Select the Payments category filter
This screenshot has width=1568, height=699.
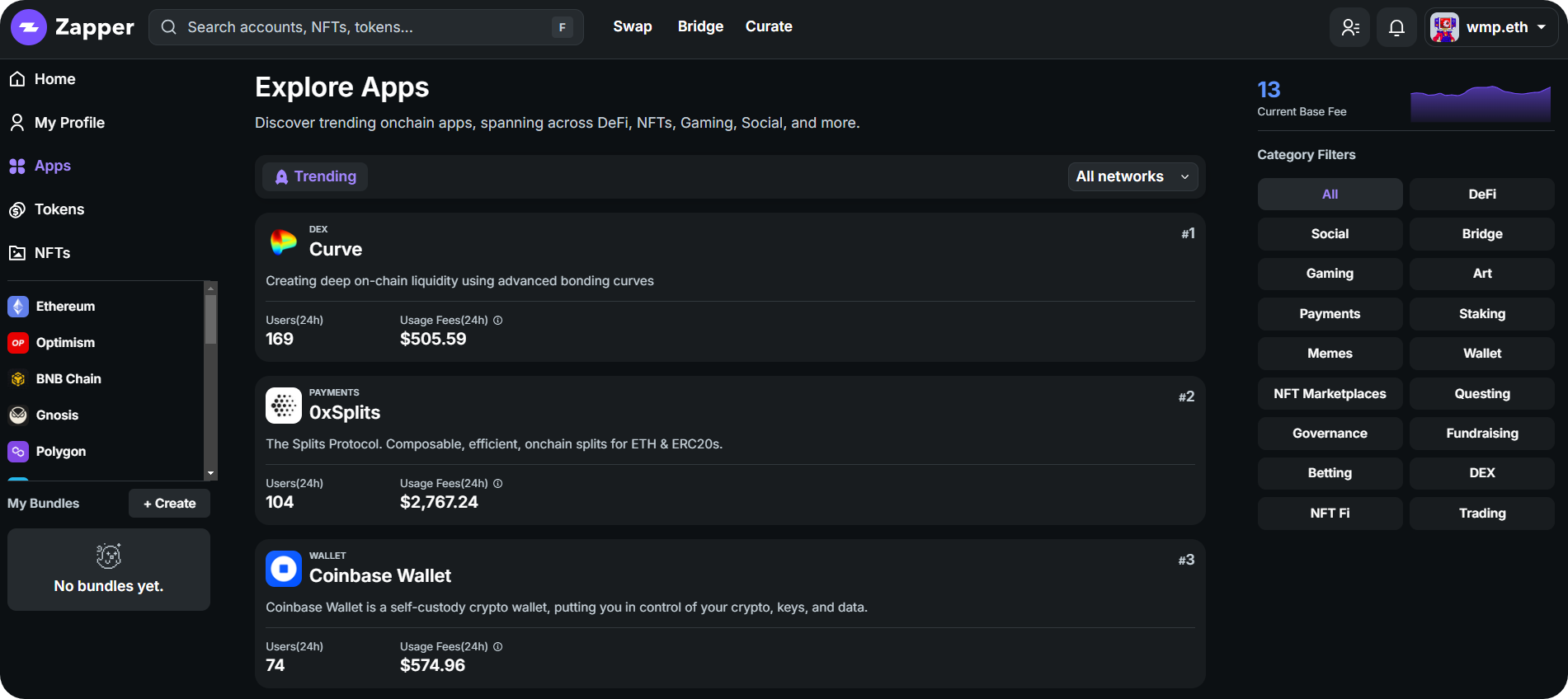click(1330, 314)
